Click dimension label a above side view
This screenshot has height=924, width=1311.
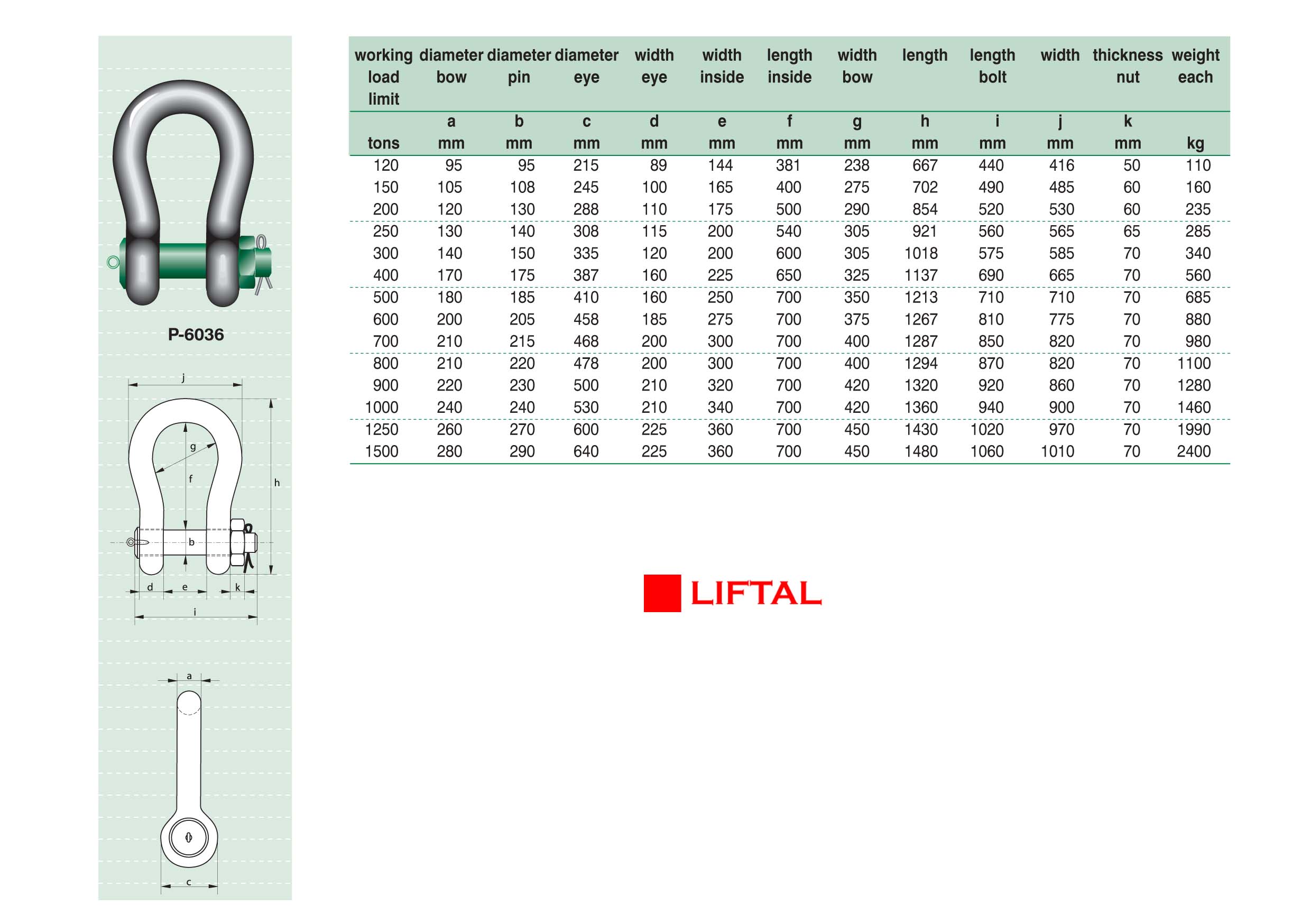point(189,676)
